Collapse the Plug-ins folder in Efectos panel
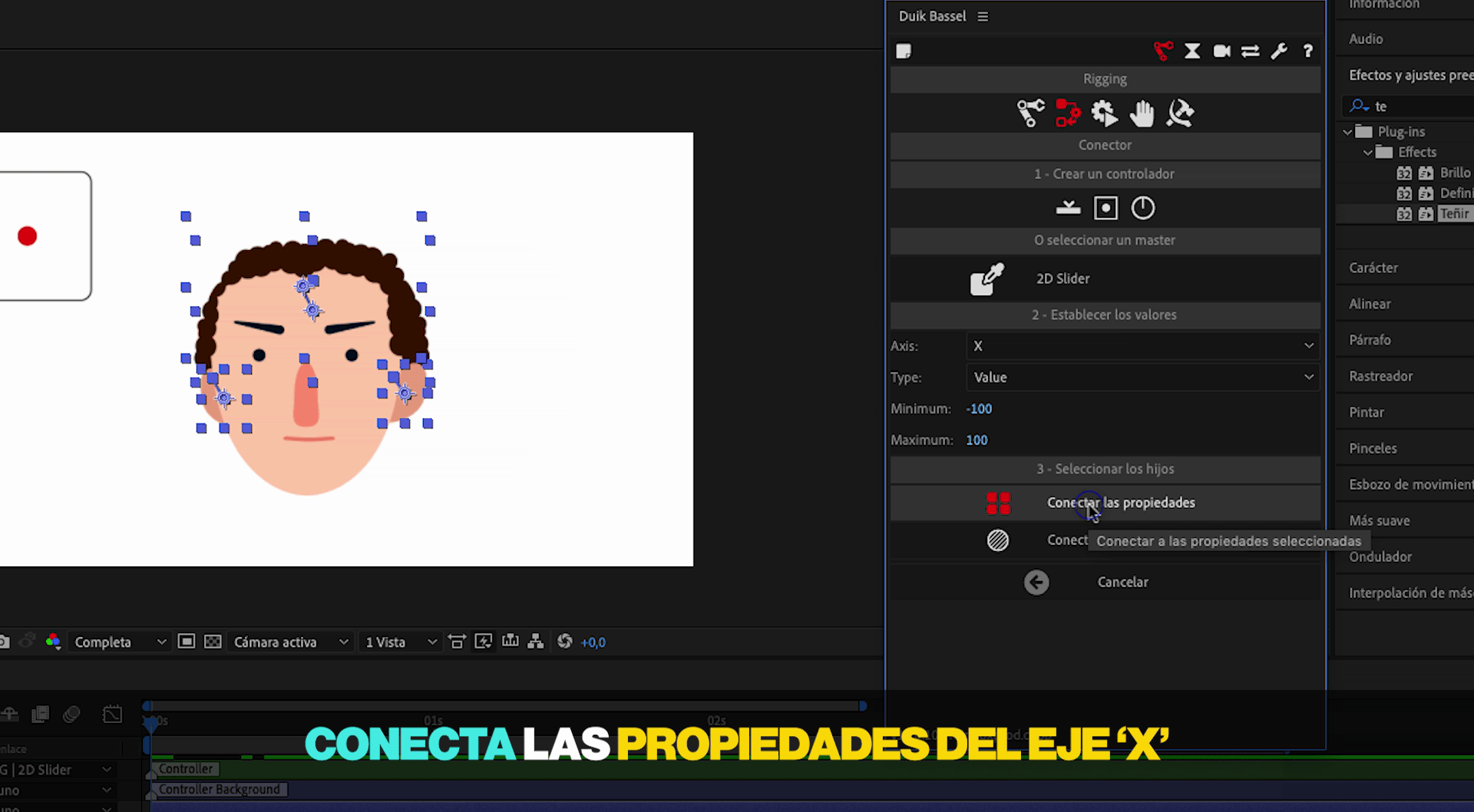This screenshot has height=812, width=1474. coord(1348,131)
